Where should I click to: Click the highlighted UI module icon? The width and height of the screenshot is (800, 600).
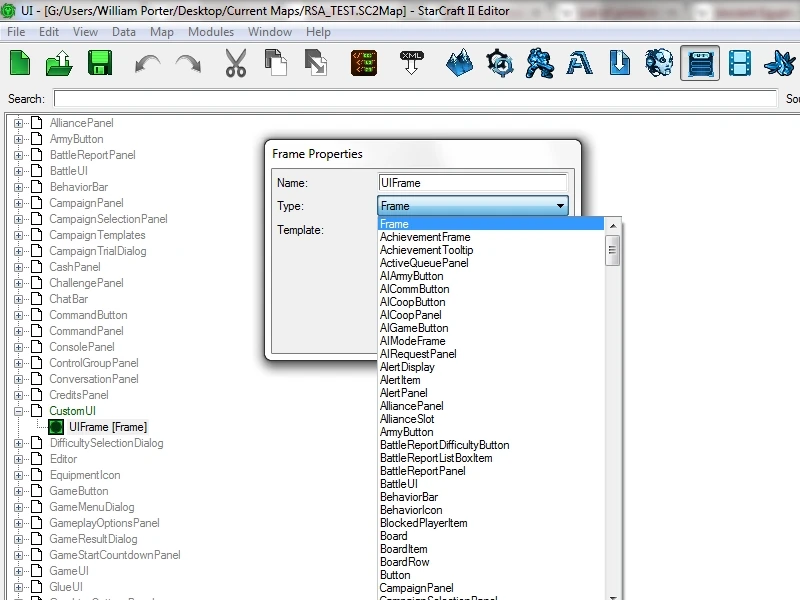(699, 63)
